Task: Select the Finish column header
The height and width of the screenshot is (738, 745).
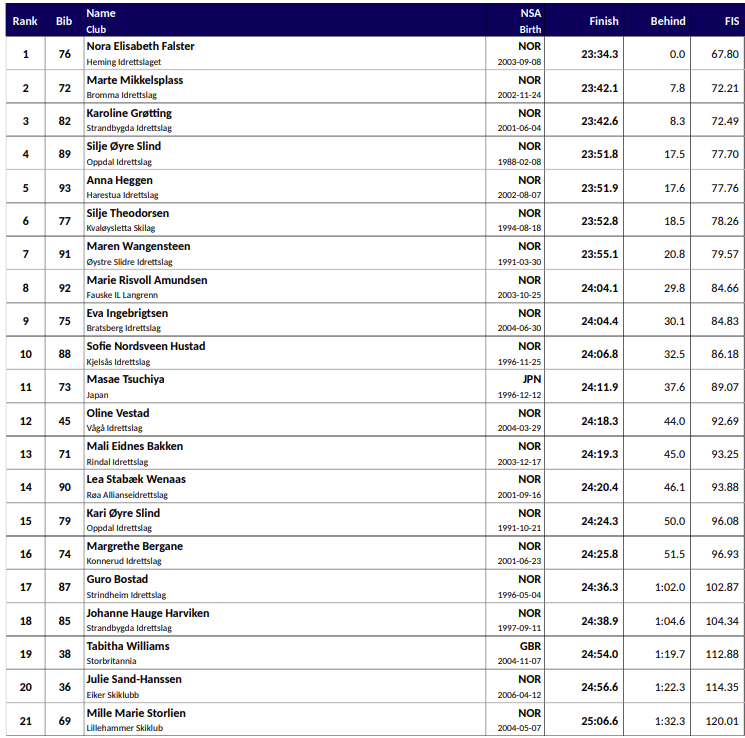Action: click(x=603, y=21)
